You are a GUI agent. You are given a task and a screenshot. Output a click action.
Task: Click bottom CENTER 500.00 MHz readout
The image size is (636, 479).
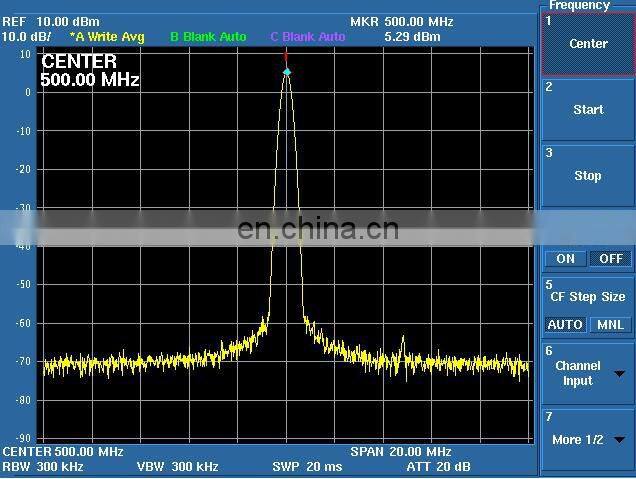point(63,451)
